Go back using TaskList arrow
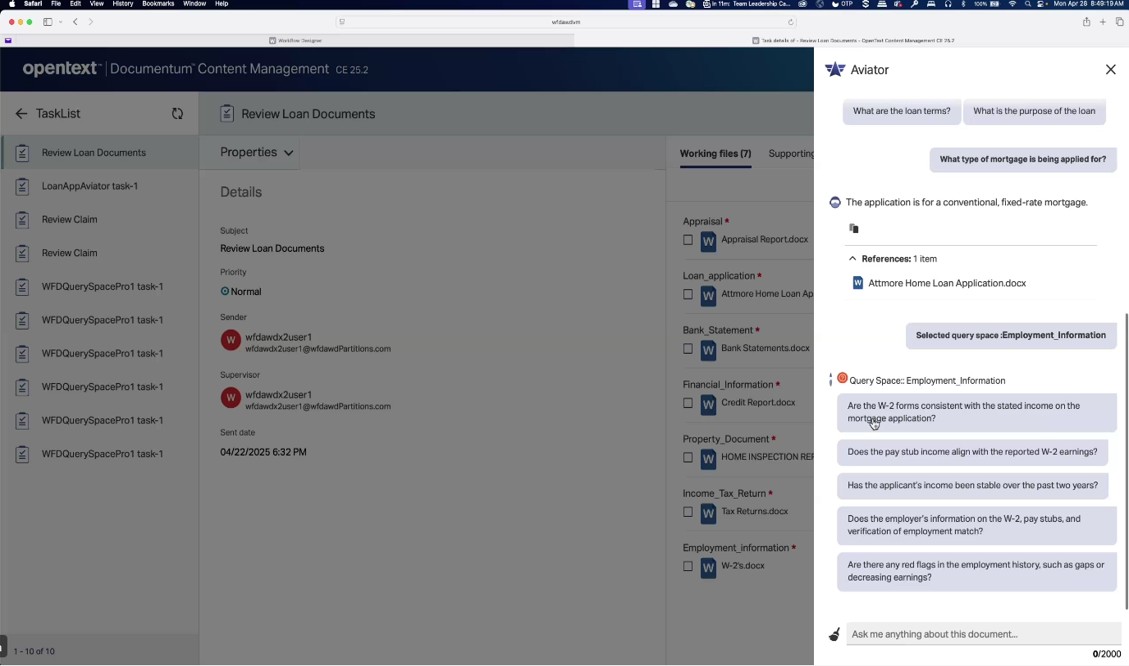Viewport: 1129px width, 666px height. point(21,114)
